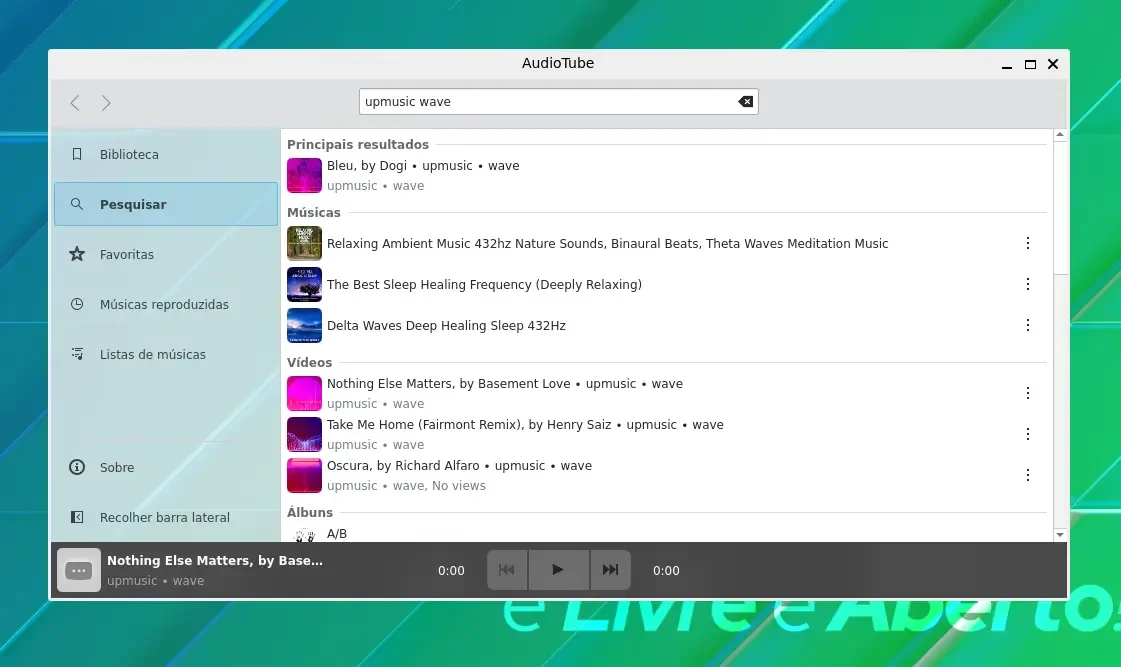The height and width of the screenshot is (667, 1121).
Task: Click the Delta Waves Deep Healing thumbnail
Action: click(305, 325)
